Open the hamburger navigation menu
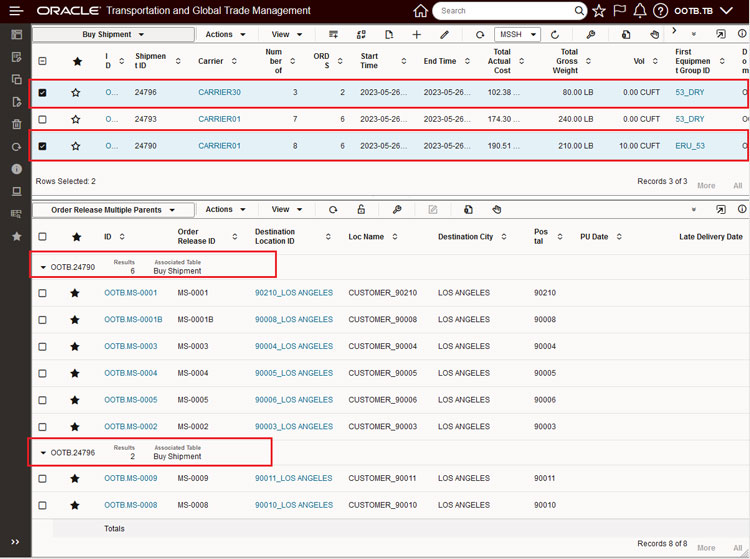This screenshot has width=750, height=559. coord(16,11)
